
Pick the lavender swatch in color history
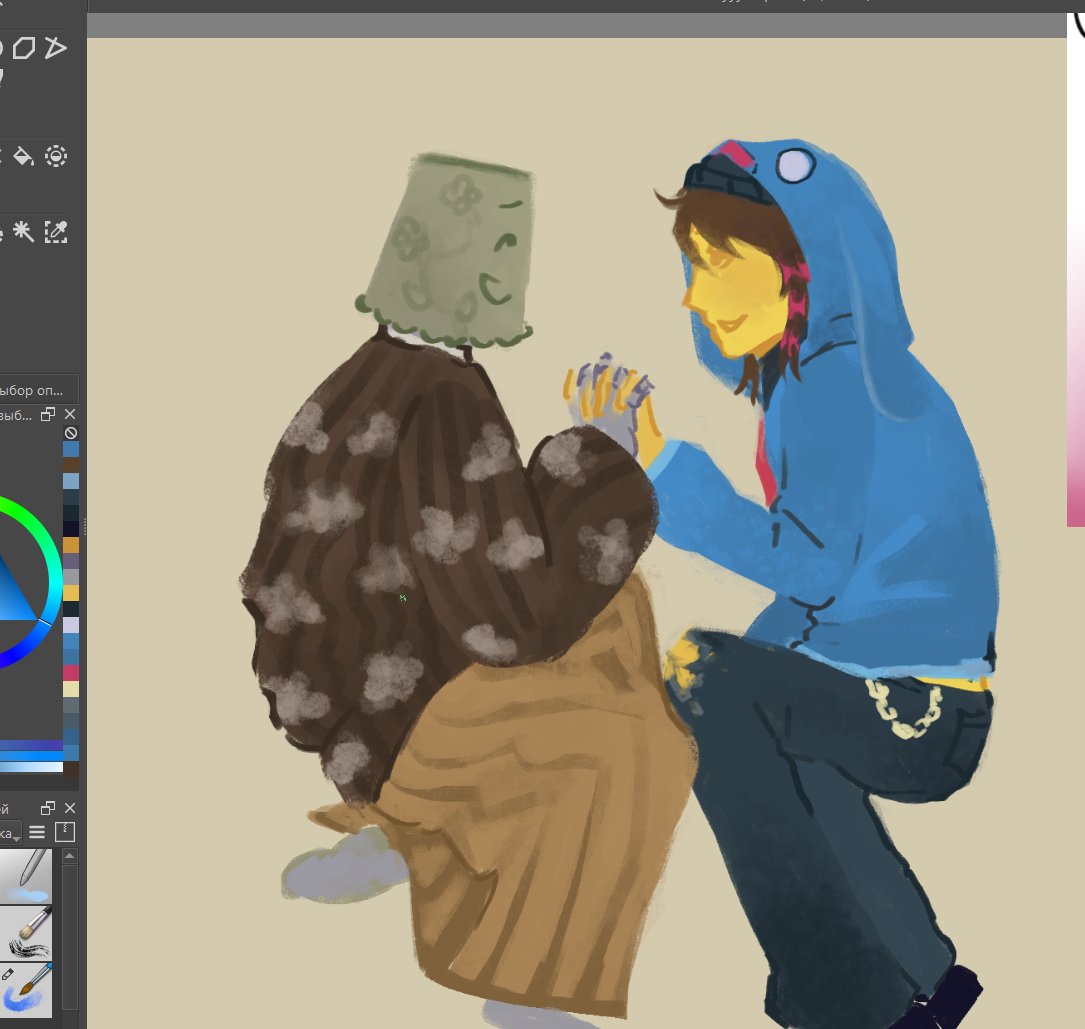point(71,625)
